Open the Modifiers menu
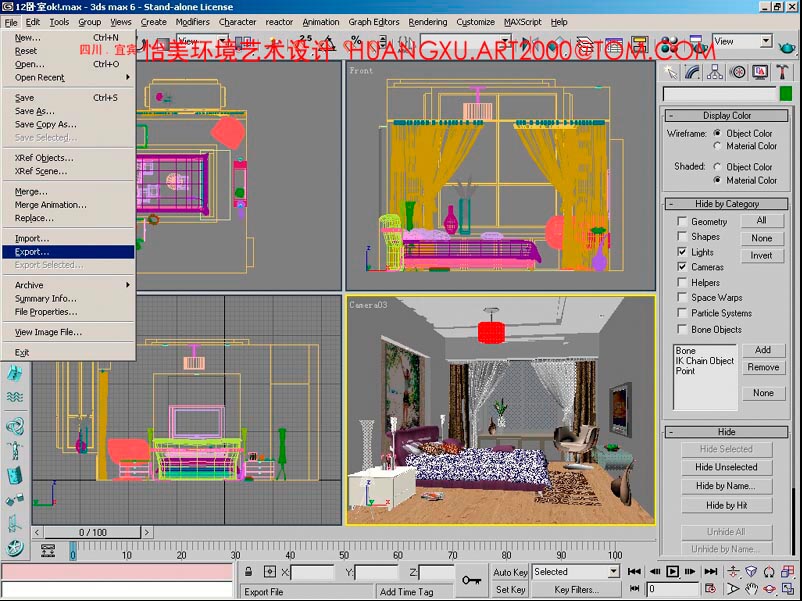Image resolution: width=802 pixels, height=601 pixels. [192, 22]
